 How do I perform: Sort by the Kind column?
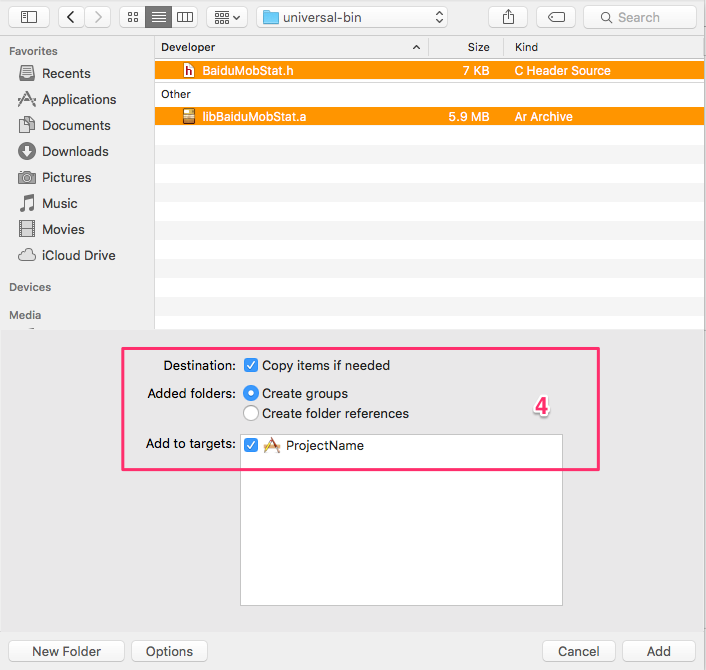point(604,47)
